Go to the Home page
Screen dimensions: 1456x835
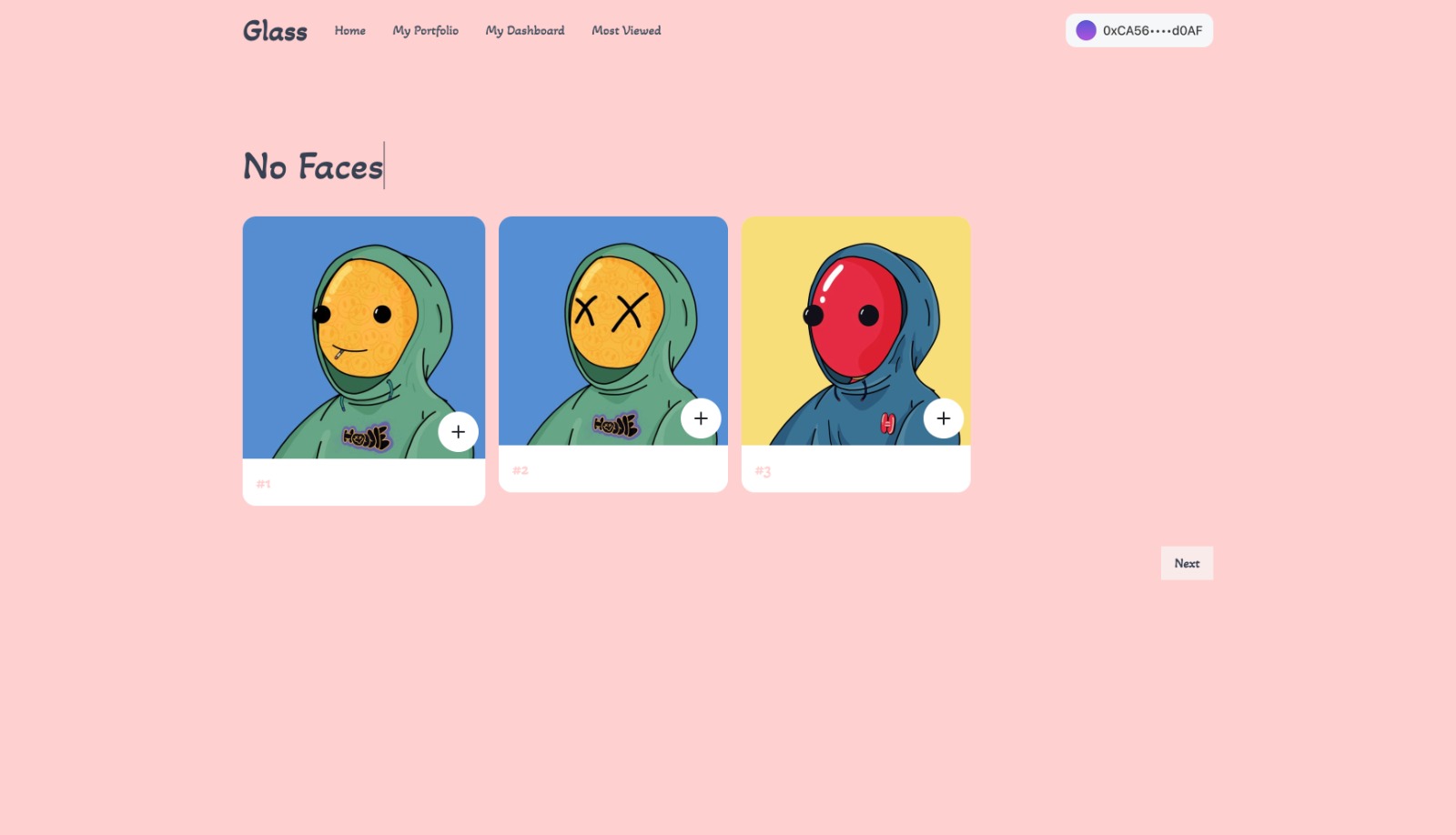point(349,31)
